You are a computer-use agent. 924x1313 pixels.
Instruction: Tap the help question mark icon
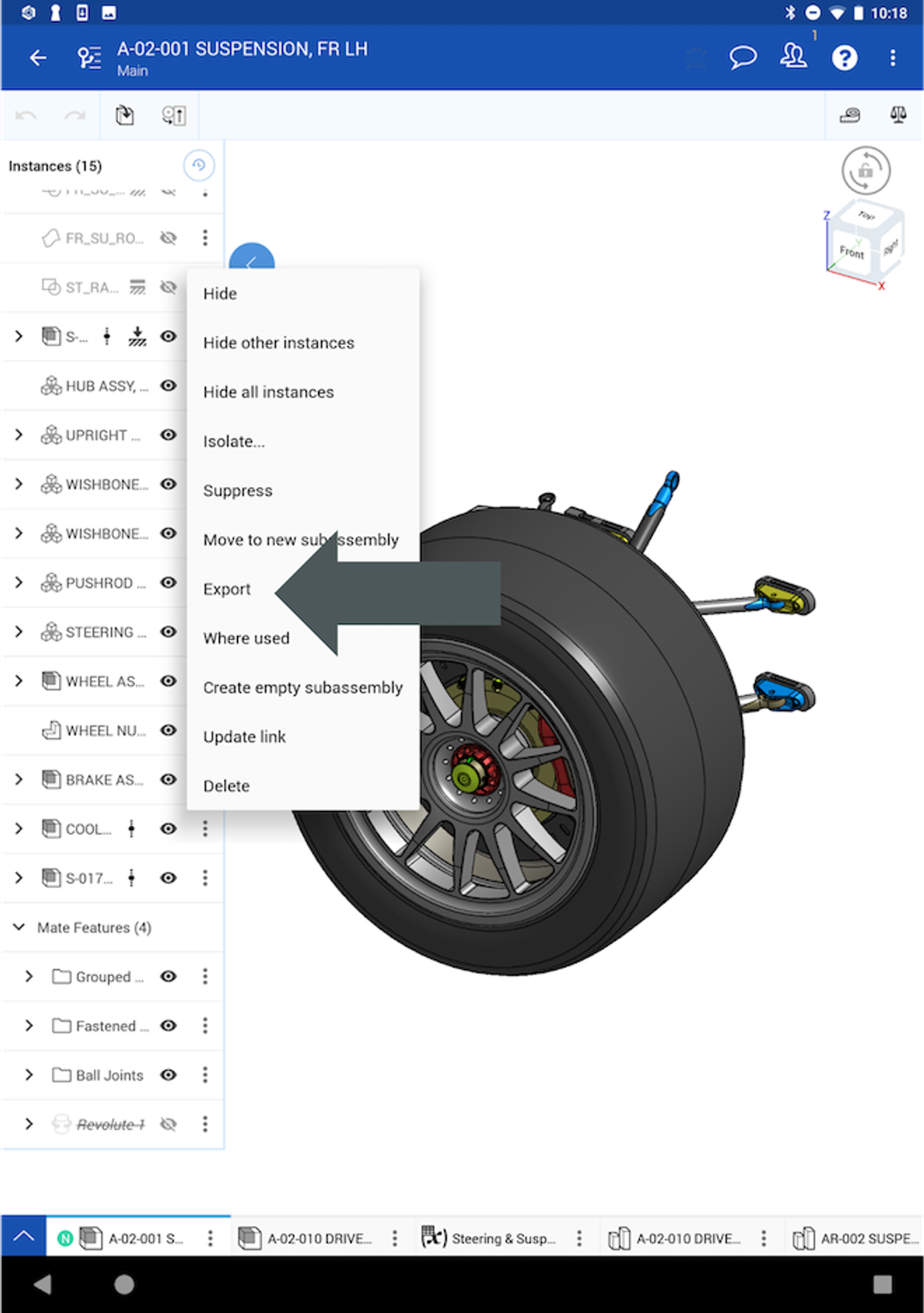pos(844,58)
